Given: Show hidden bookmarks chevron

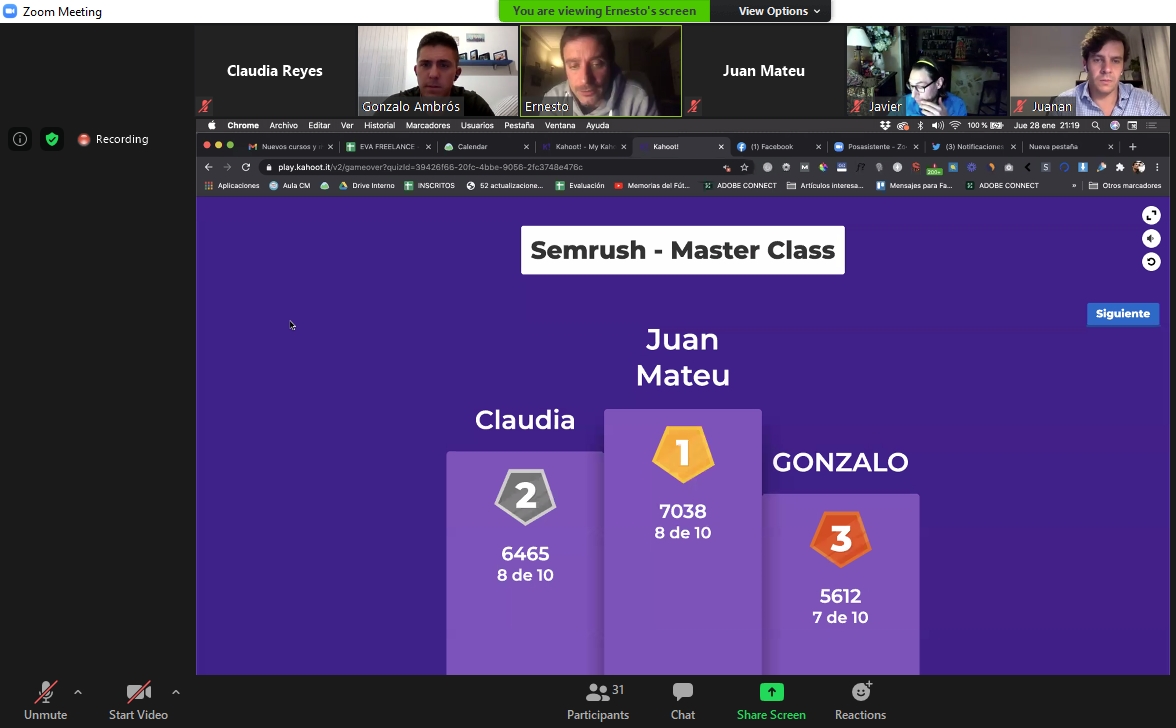Looking at the screenshot, I should pyautogui.click(x=1074, y=185).
